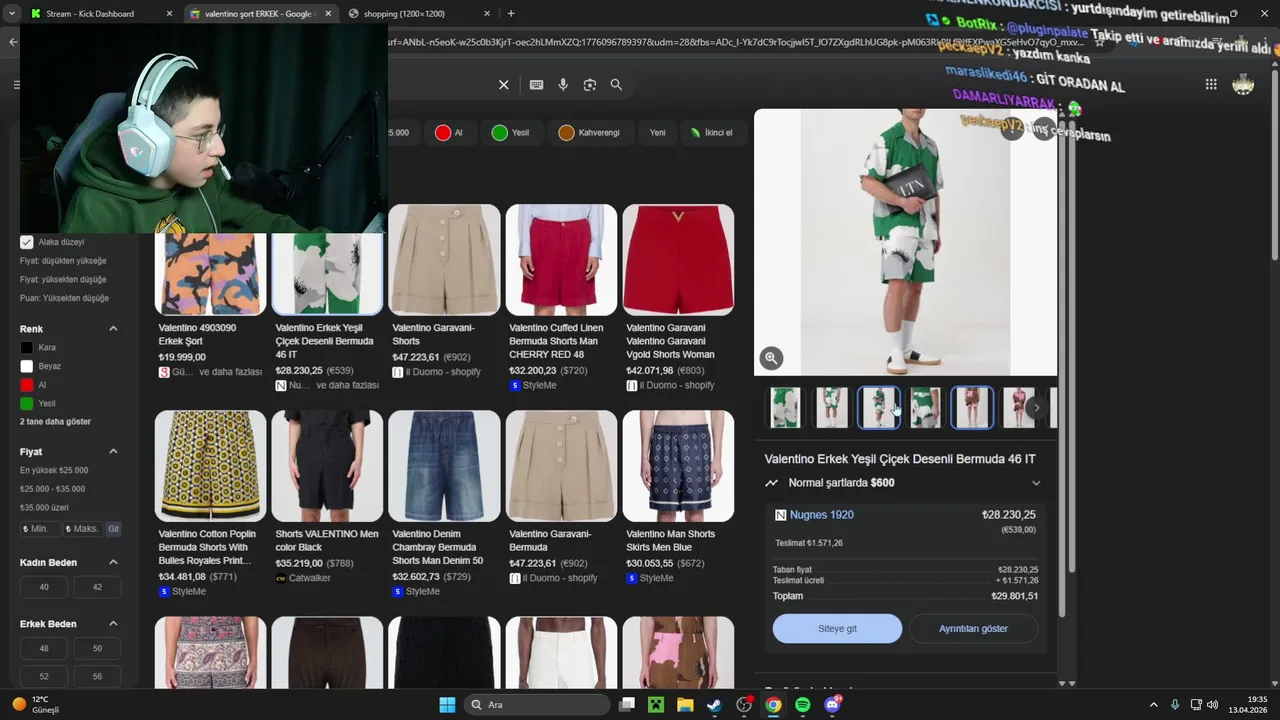Viewport: 1280px width, 720px height.
Task: Open Task View on the taskbar
Action: click(627, 704)
